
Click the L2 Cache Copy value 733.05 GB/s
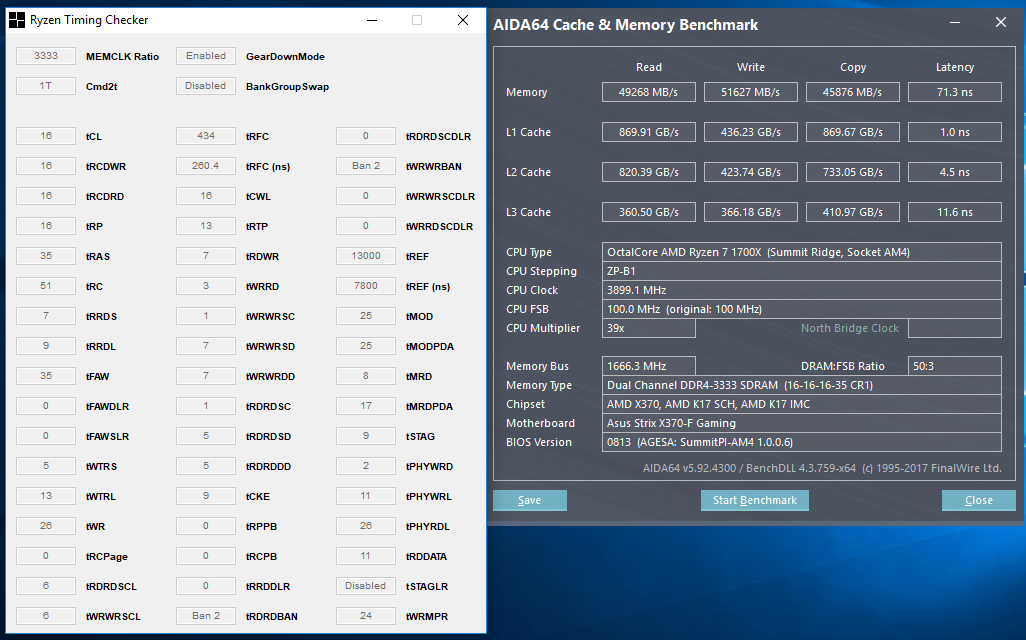[853, 172]
